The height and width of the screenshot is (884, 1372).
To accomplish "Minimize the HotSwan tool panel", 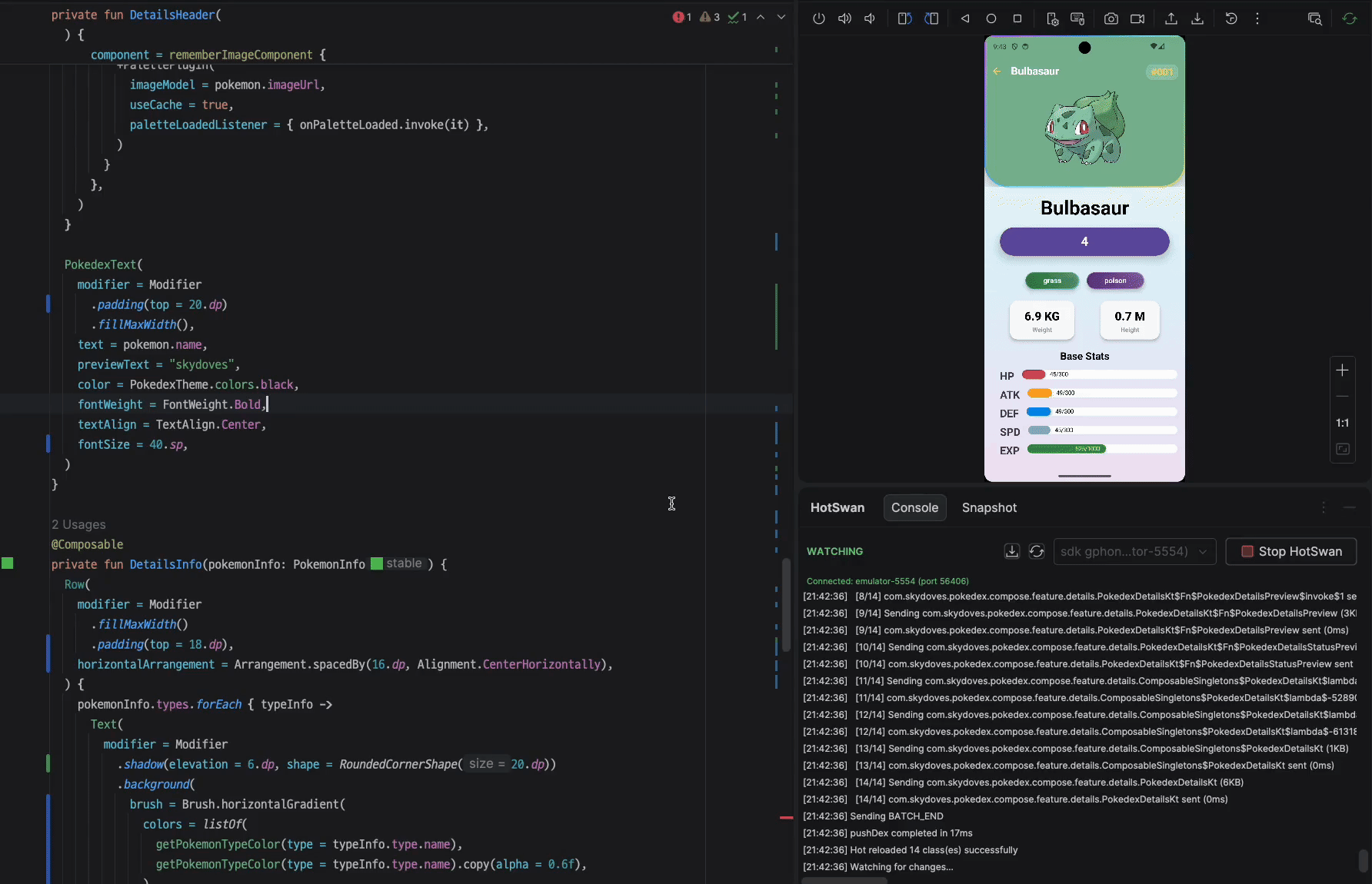I will [x=1350, y=507].
